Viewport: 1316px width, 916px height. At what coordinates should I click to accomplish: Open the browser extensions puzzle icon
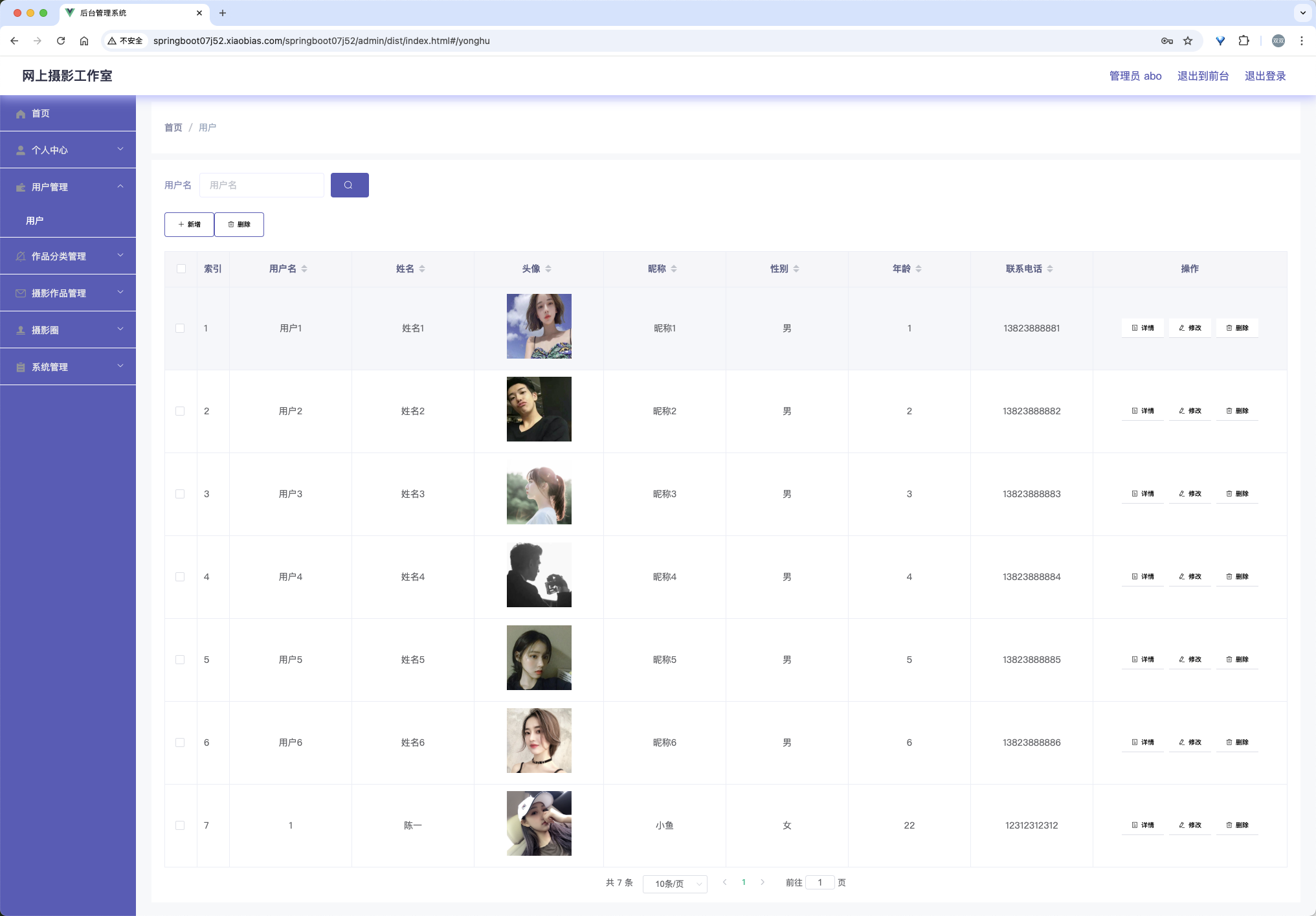click(1244, 41)
